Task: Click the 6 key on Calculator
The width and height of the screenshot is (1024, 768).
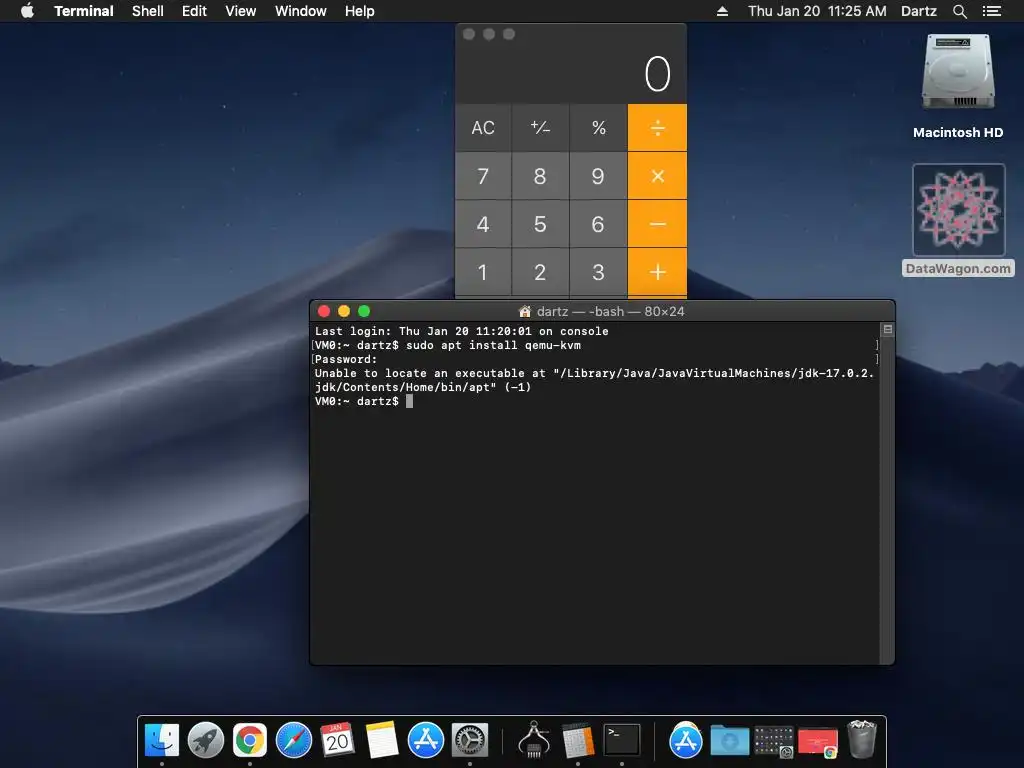Action: pyautogui.click(x=598, y=224)
